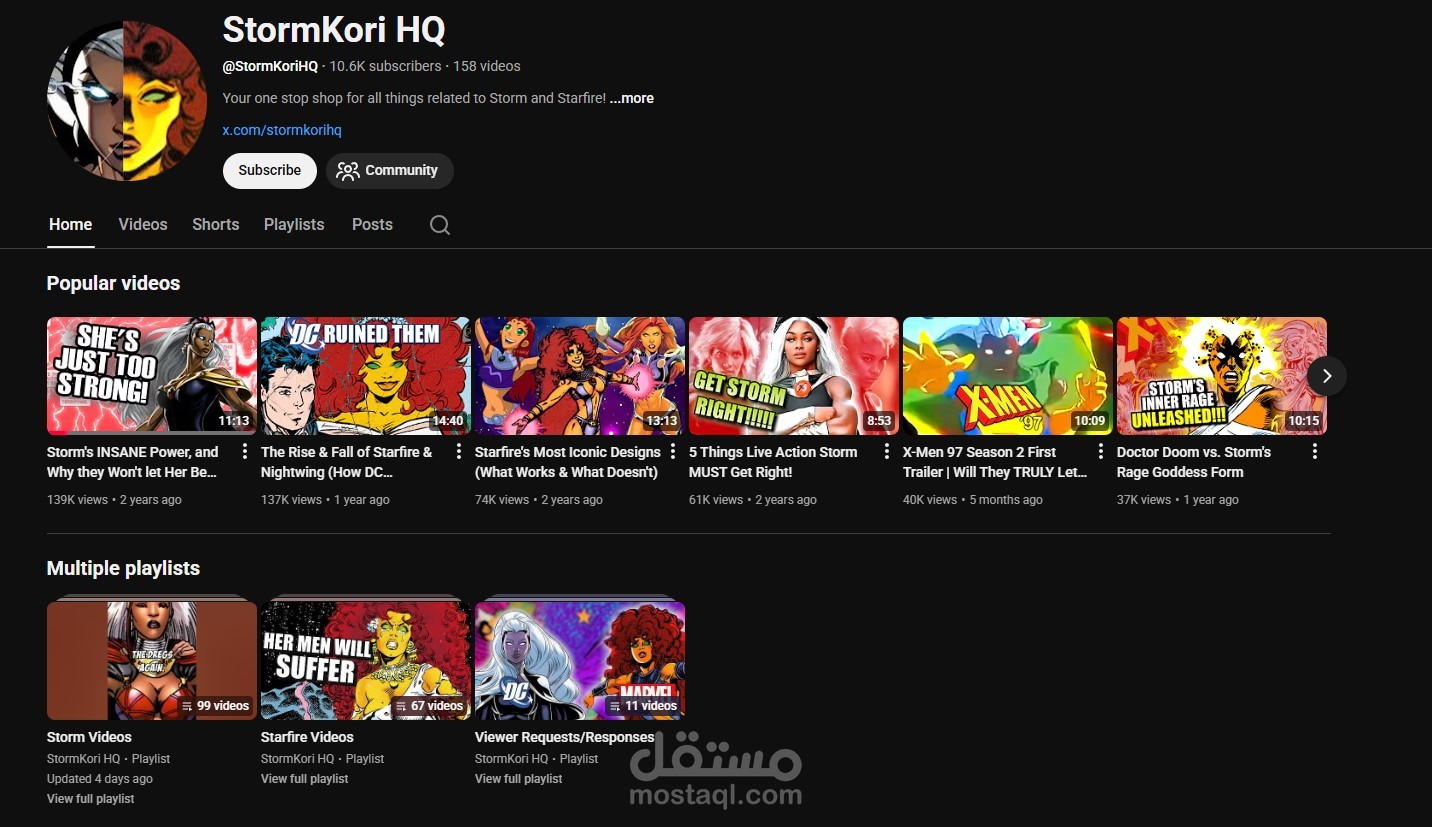1432x827 pixels.
Task: Click 'StormKori HQ' channel name under Starfire Videos playlist
Action: point(297,759)
